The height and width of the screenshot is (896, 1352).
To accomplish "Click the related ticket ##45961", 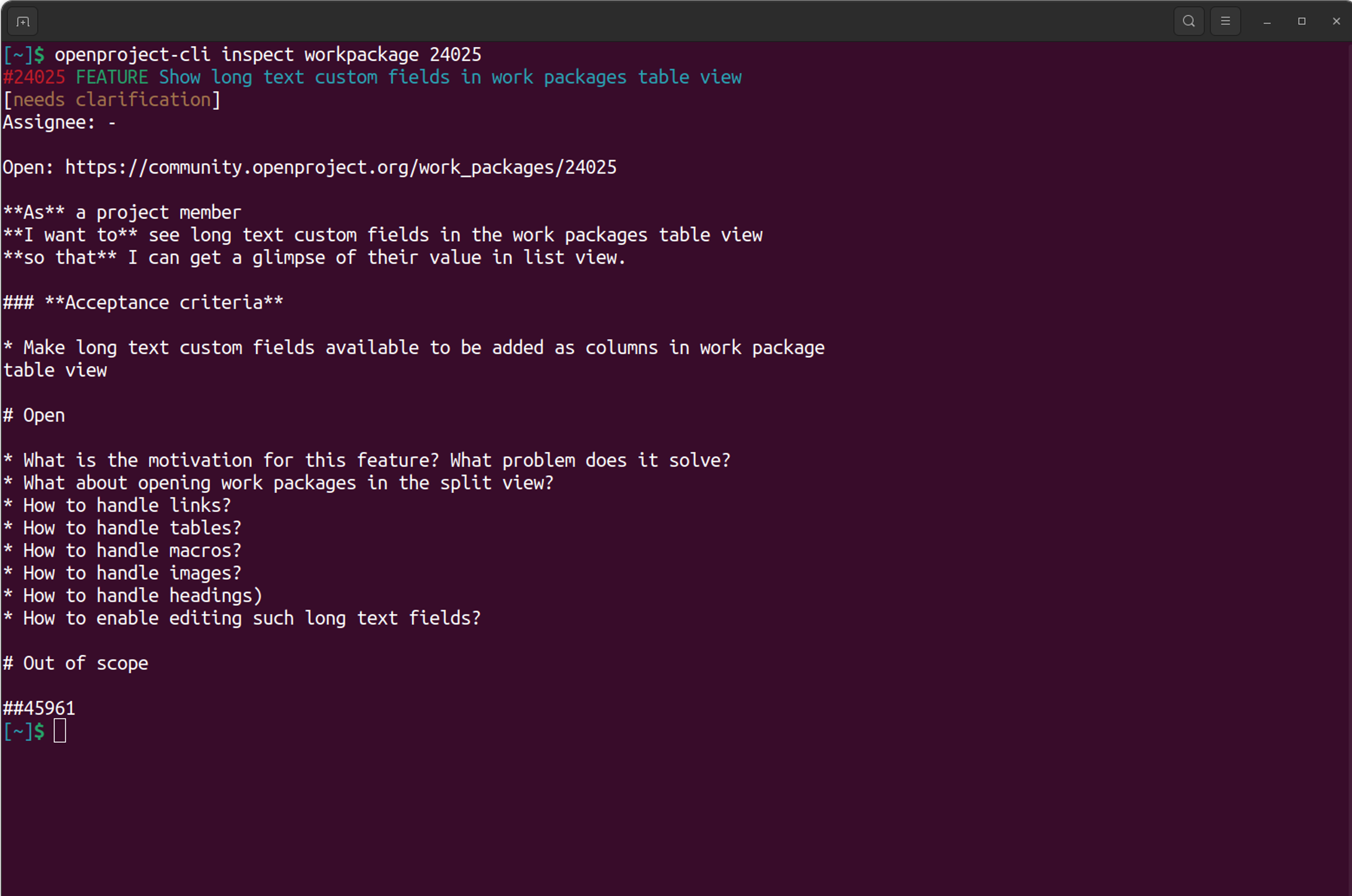I will 38,708.
